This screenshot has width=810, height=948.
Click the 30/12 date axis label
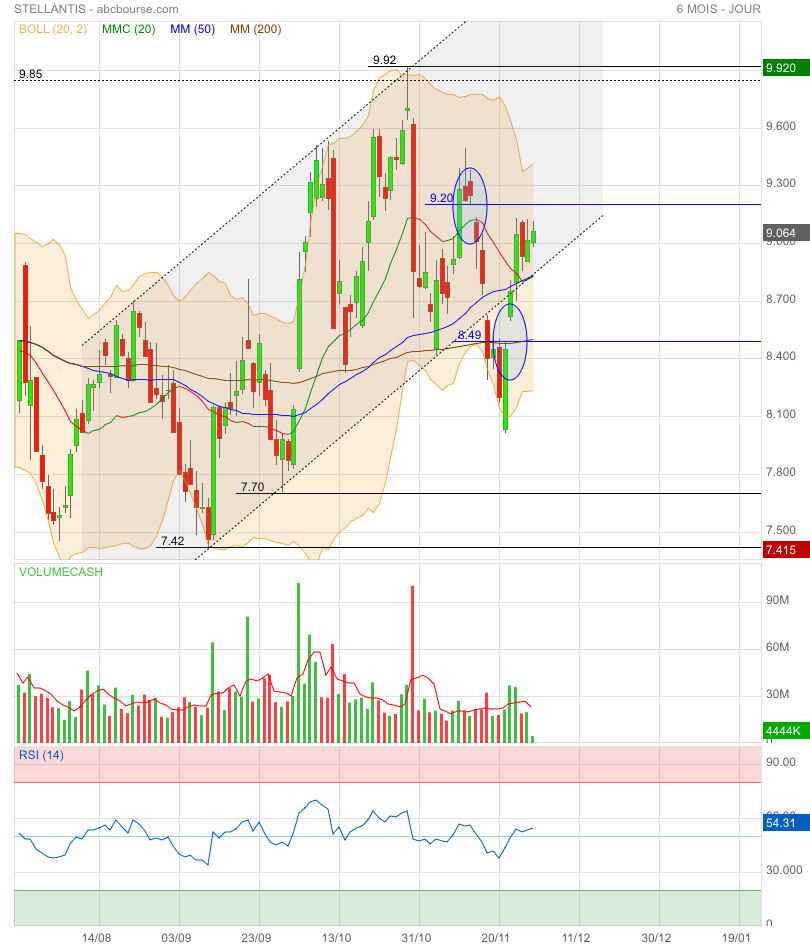pos(656,938)
